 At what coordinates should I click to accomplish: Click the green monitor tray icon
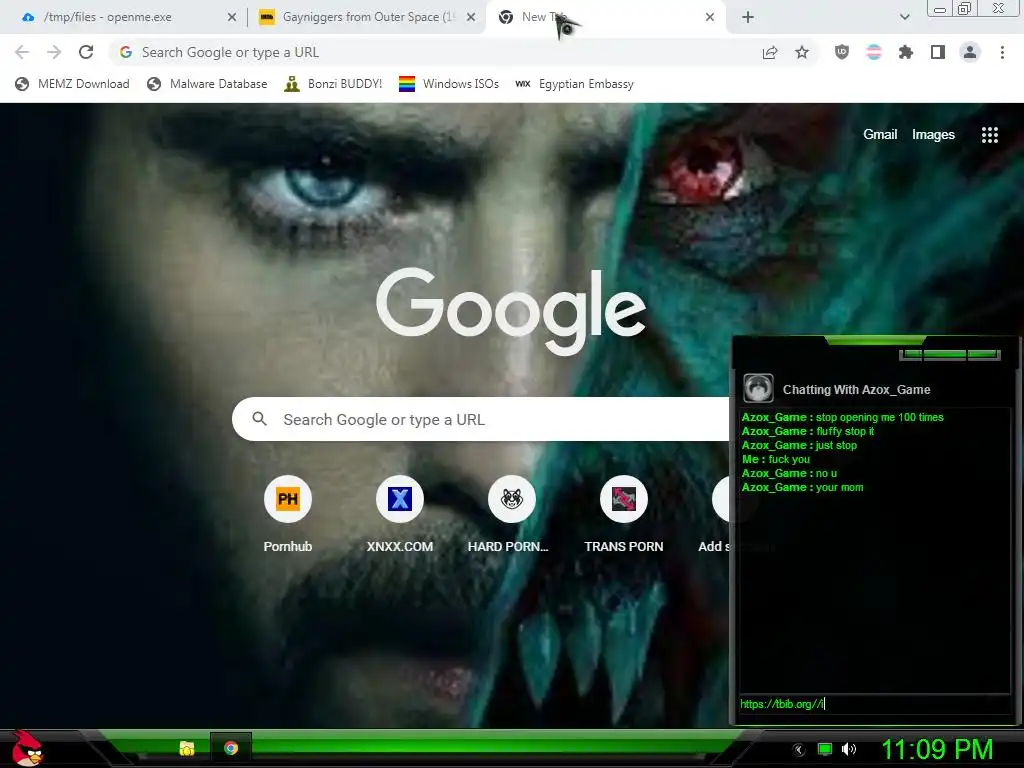825,749
